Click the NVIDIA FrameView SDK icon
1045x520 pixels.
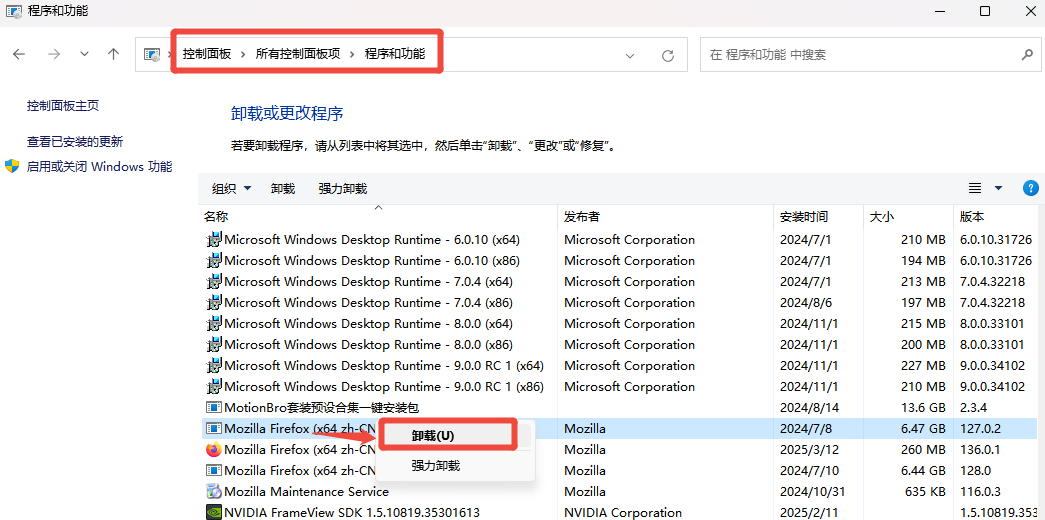tap(213, 513)
